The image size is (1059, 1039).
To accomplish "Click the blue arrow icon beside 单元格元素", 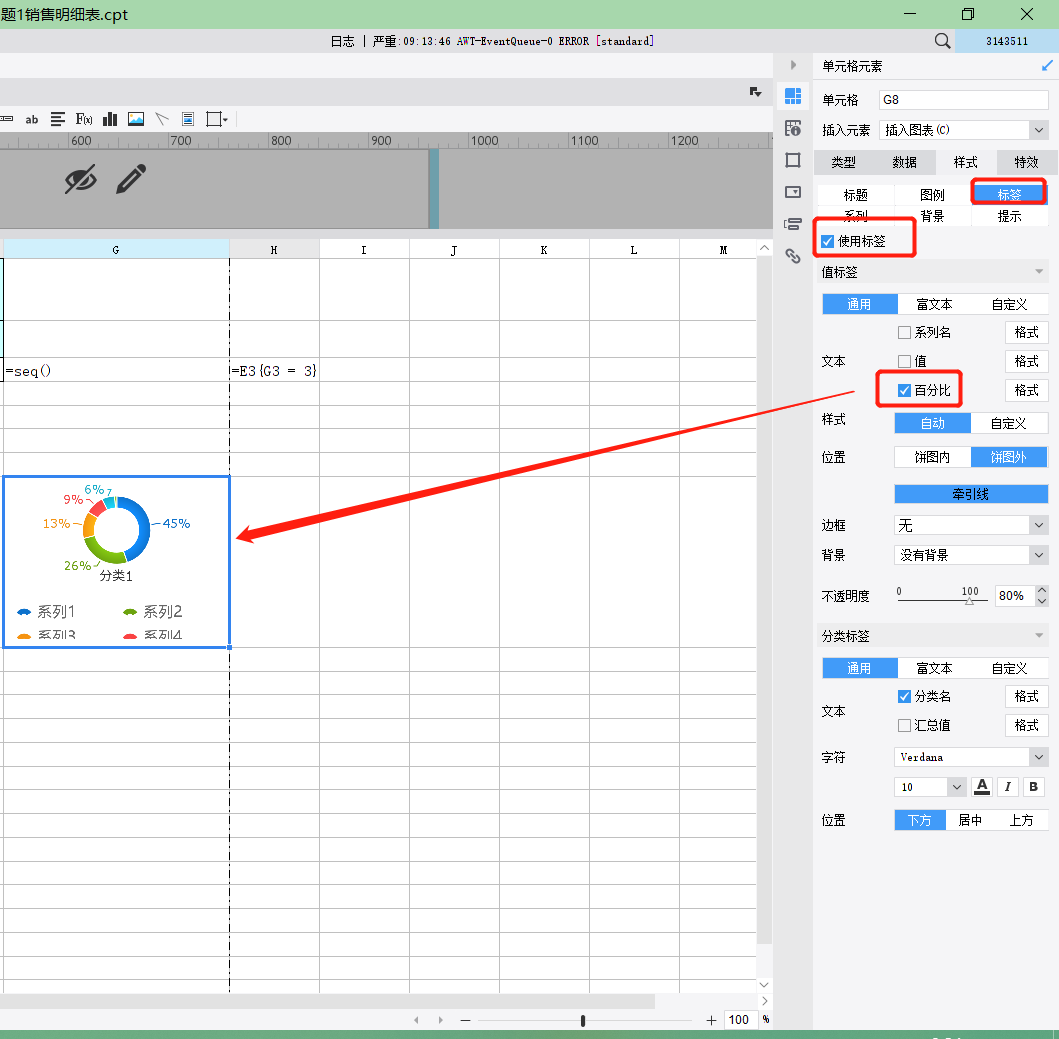I will [1047, 66].
